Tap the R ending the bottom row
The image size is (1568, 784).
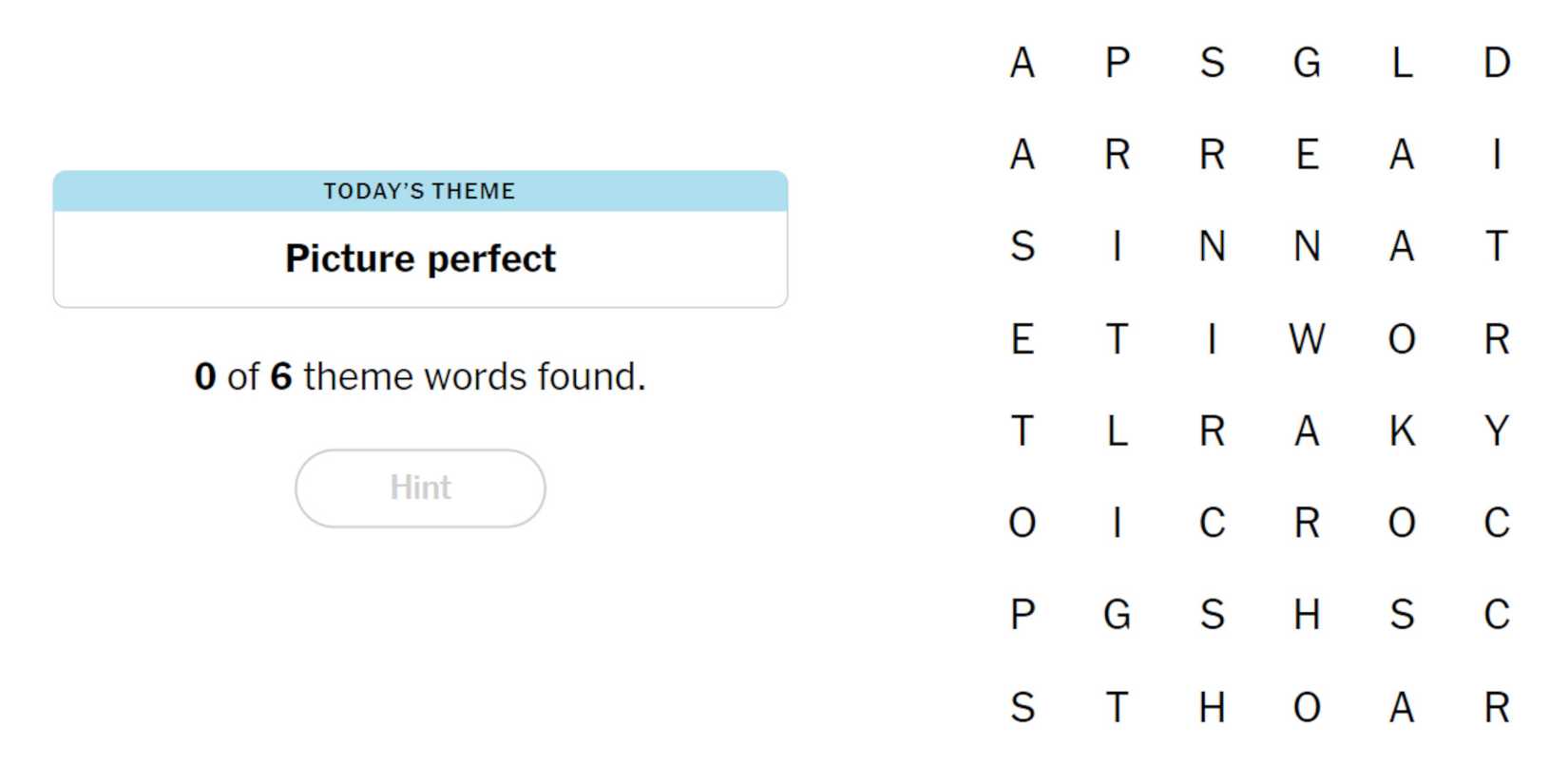click(x=1497, y=708)
